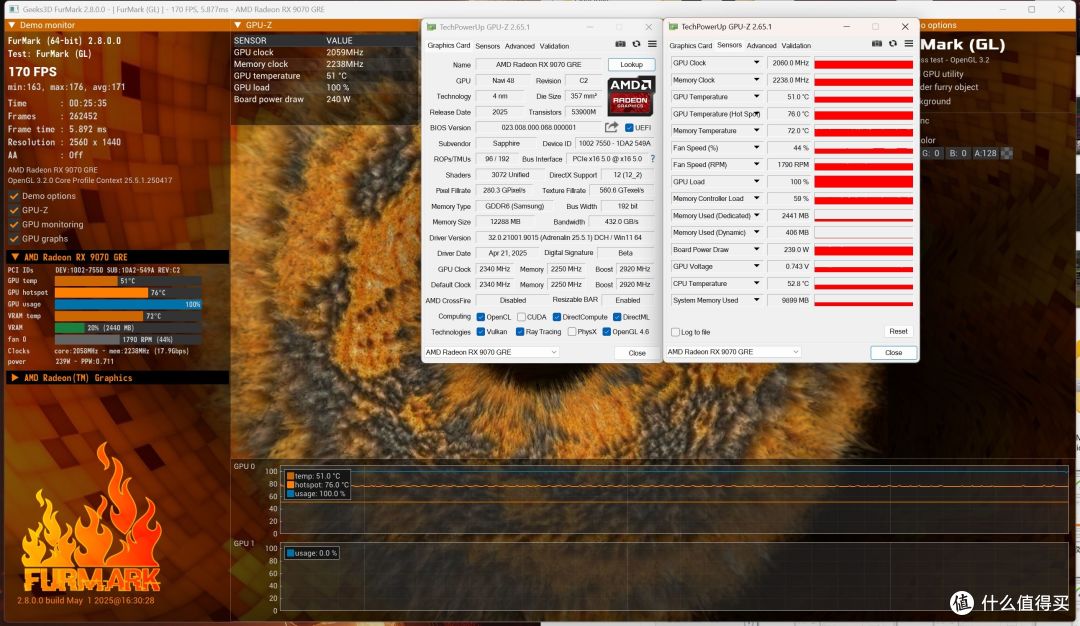Click Close button in GPU-Z Sensors window

click(x=893, y=353)
